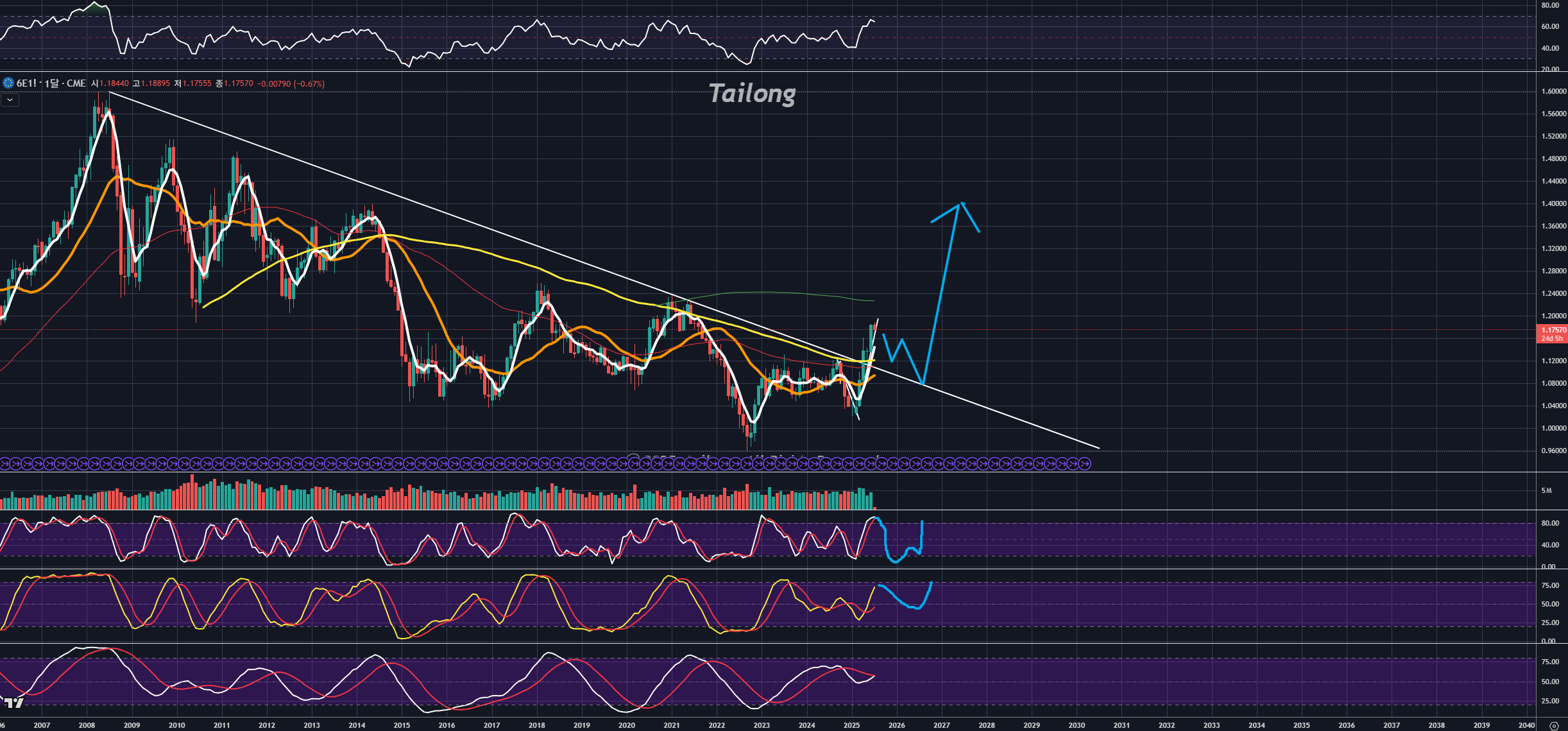Screen dimensions: 1568x731
Task: Click the 6E1! symbol name in legend
Action: pyautogui.click(x=26, y=83)
